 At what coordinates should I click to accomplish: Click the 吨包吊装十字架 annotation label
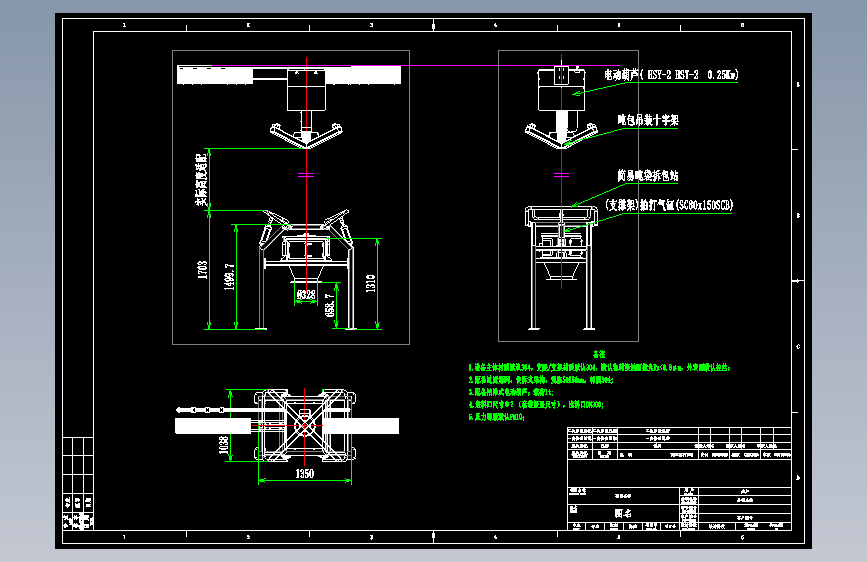(x=647, y=120)
